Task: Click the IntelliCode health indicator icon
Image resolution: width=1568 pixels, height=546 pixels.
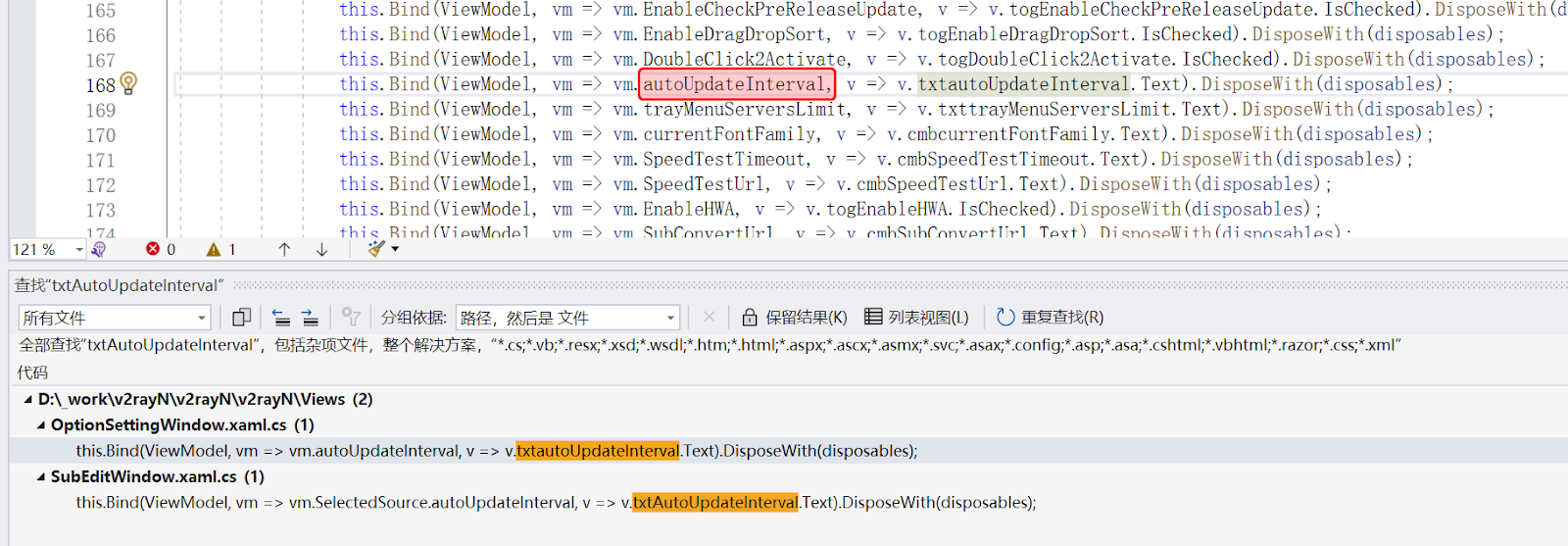Action: [98, 250]
